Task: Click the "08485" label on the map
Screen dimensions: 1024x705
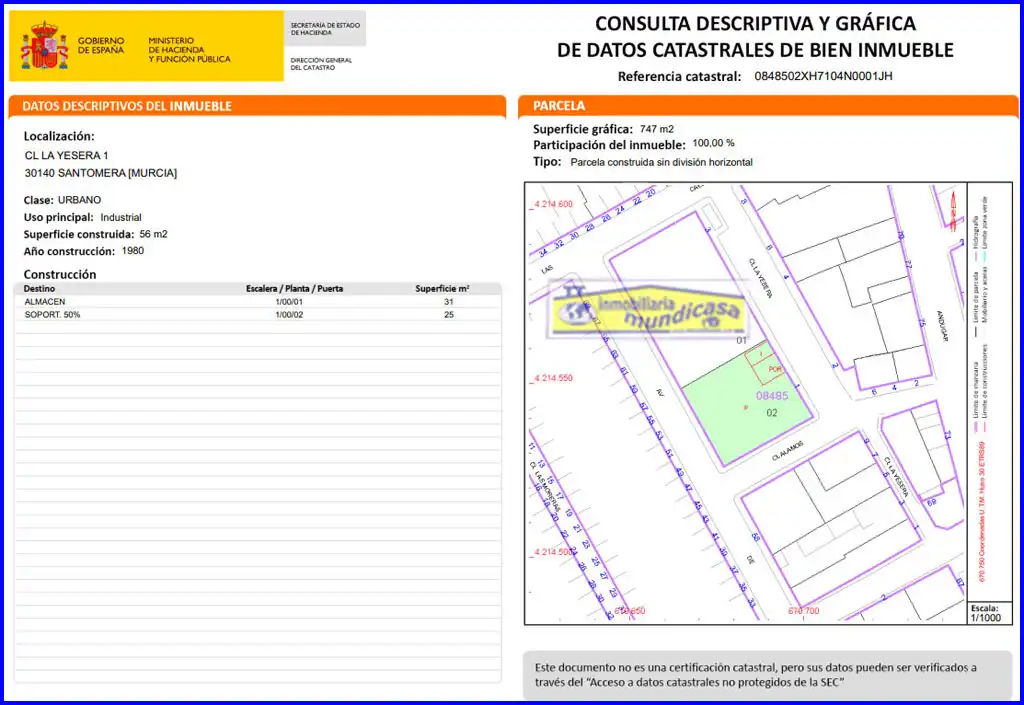Action: point(772,396)
